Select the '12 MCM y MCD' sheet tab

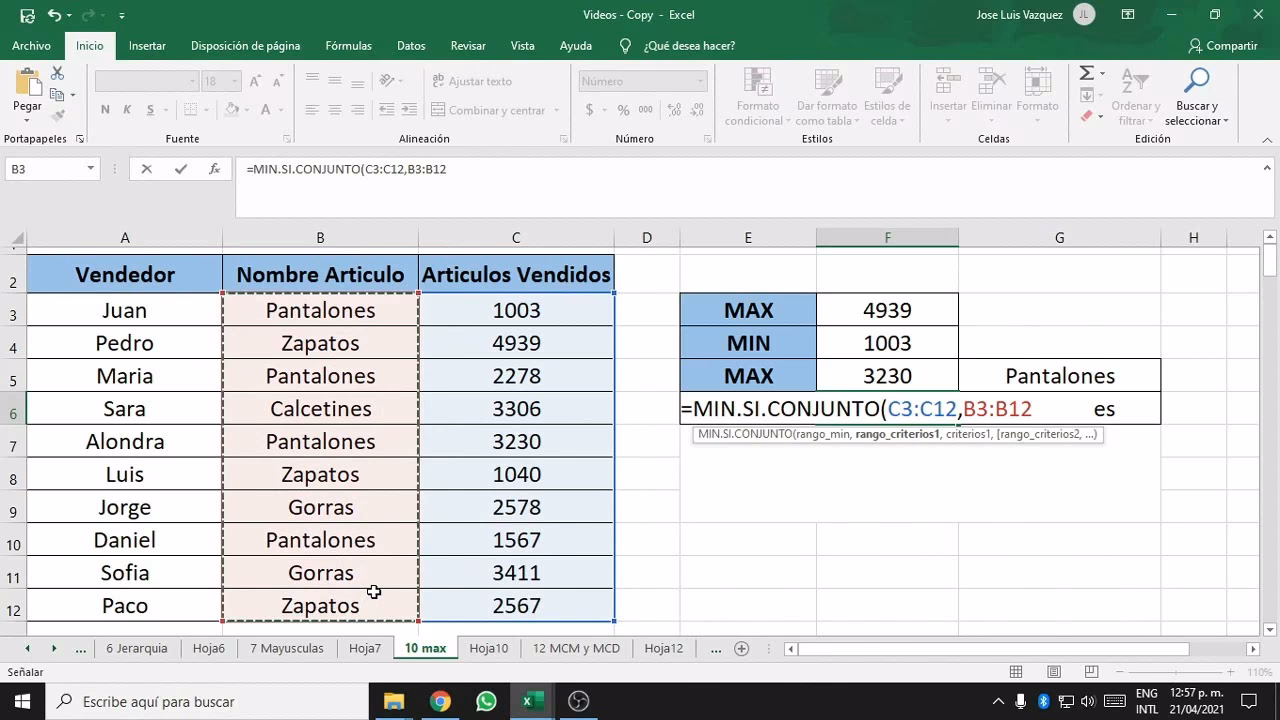click(x=576, y=648)
